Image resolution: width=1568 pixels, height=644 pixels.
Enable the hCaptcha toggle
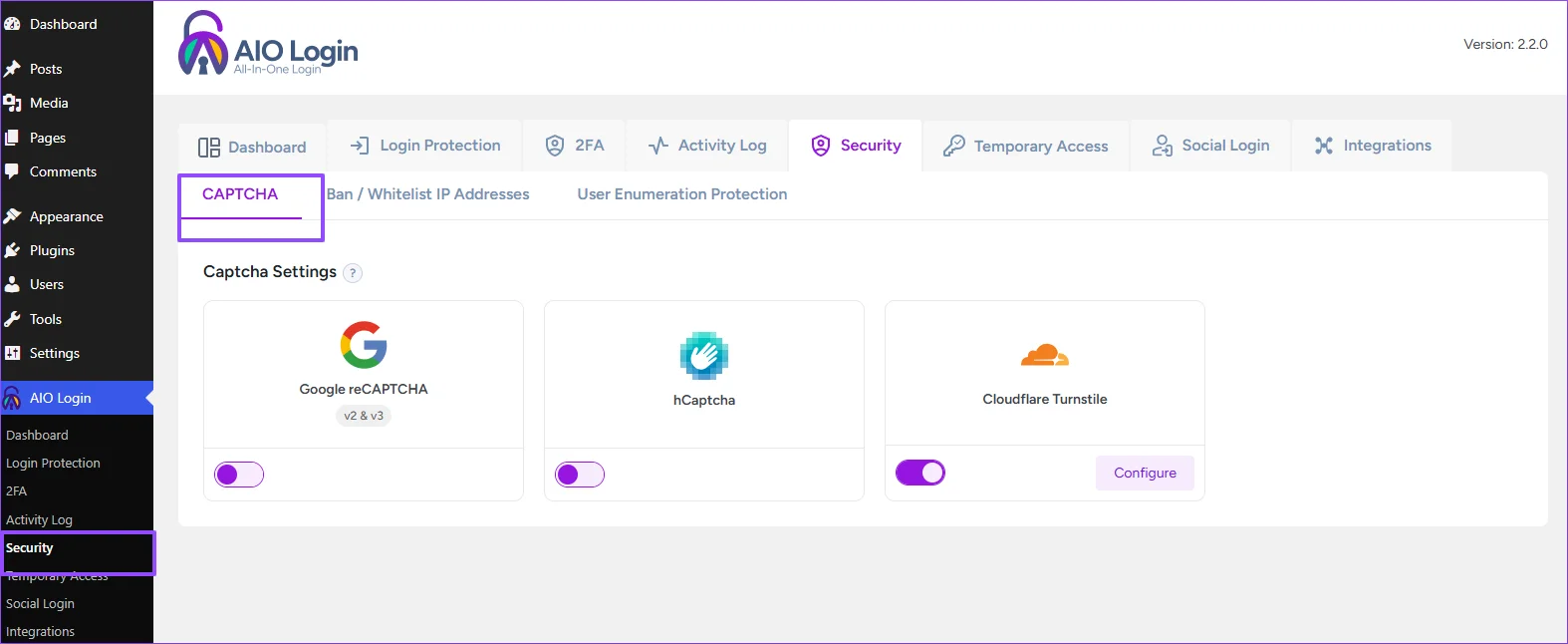coord(580,475)
